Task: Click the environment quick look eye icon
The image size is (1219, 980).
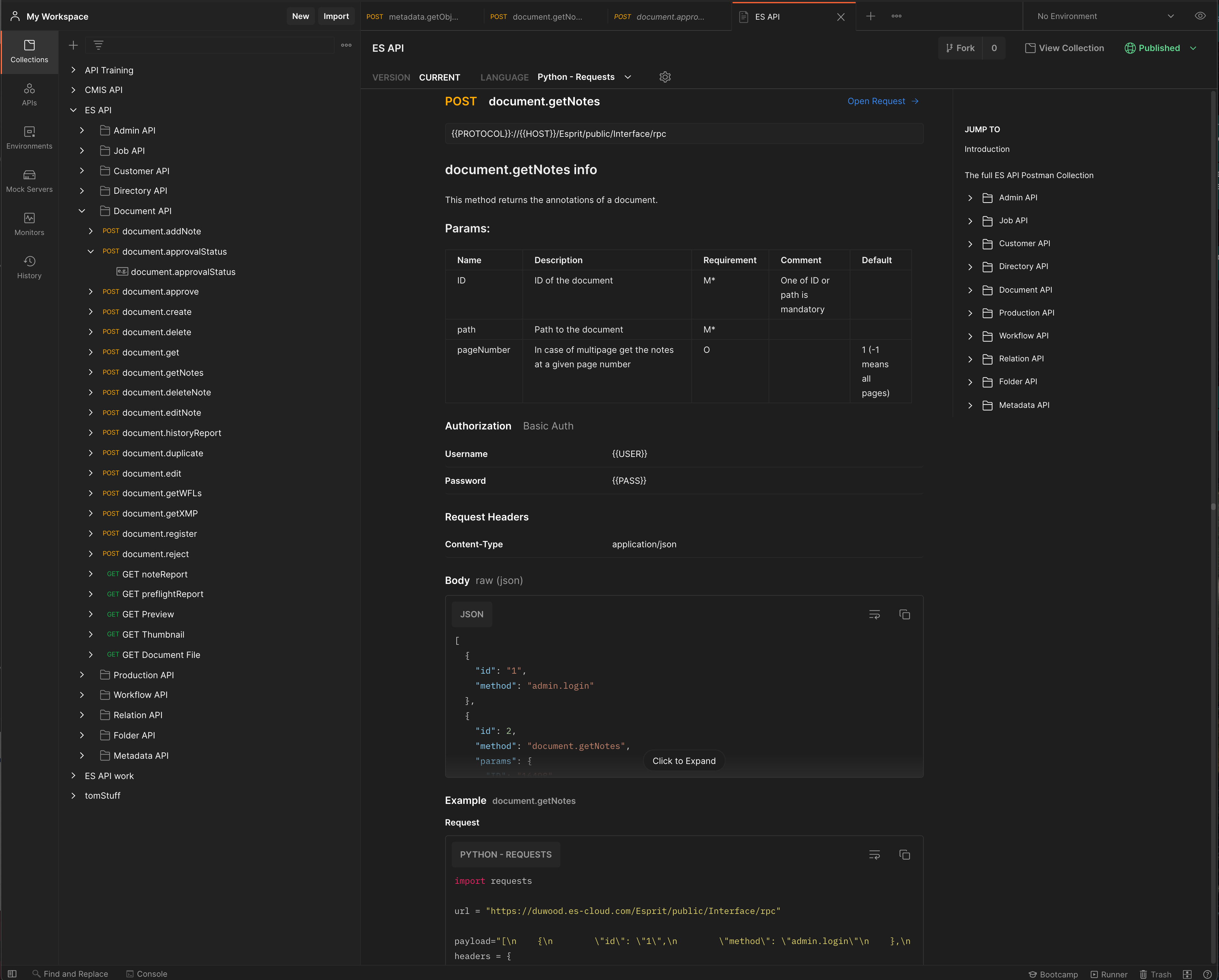Action: point(1200,16)
